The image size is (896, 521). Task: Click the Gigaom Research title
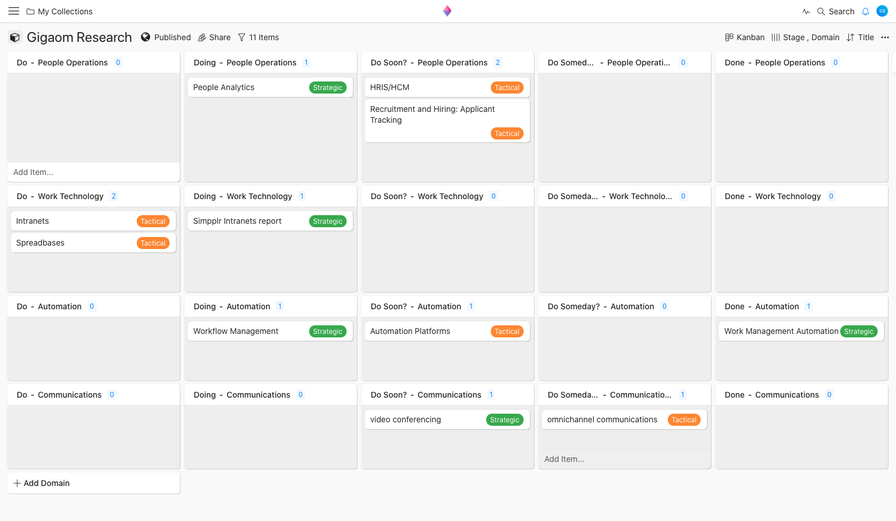point(79,37)
